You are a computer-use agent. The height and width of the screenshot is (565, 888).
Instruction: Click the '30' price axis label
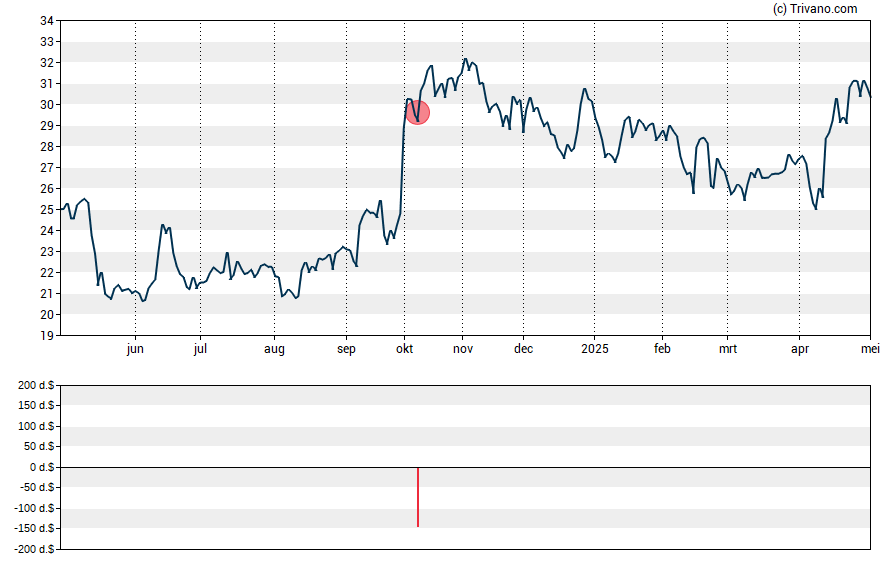pyautogui.click(x=46, y=105)
